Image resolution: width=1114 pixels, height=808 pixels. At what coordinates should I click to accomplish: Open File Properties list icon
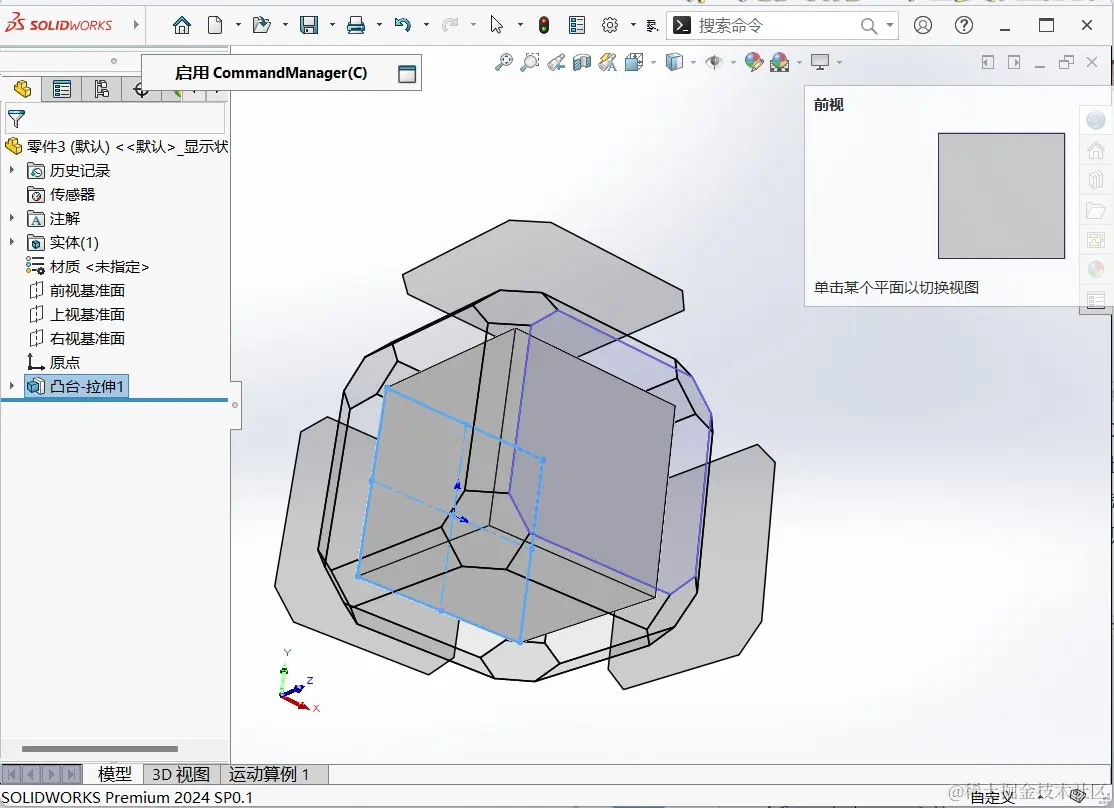coord(577,26)
